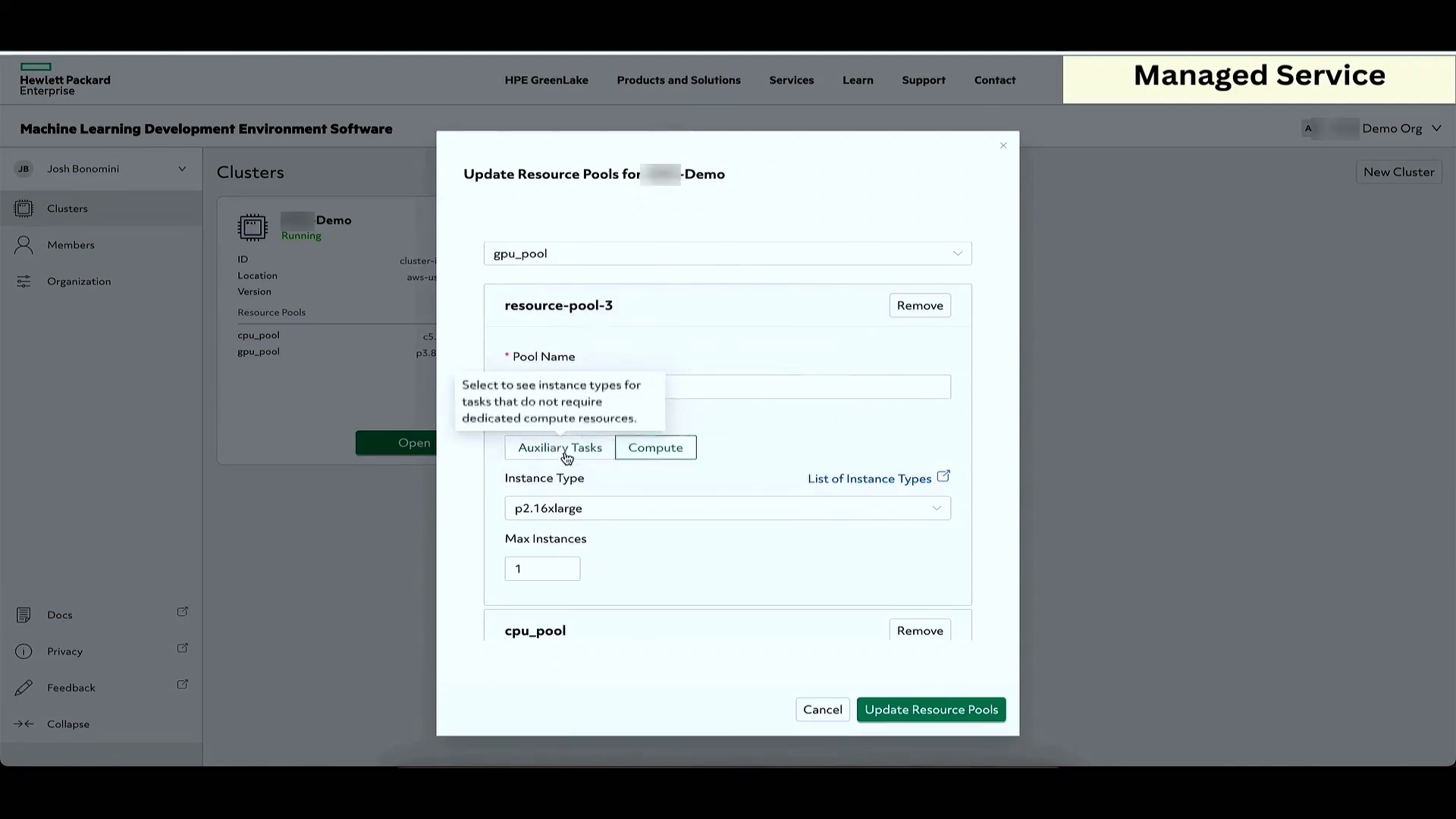
Task: Click the Docs document icon
Action: pos(24,614)
